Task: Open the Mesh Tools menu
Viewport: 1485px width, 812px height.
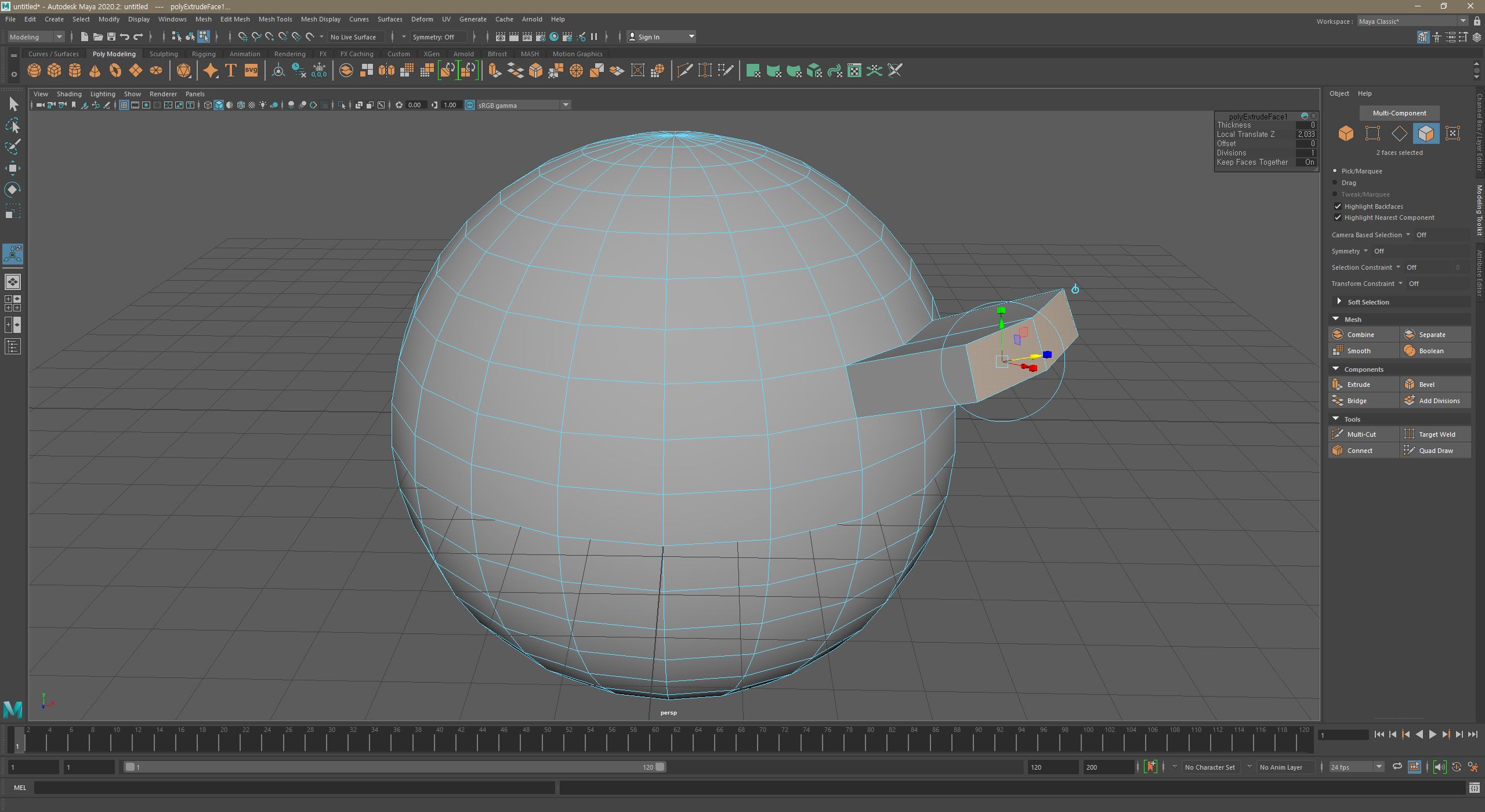Action: 275,19
